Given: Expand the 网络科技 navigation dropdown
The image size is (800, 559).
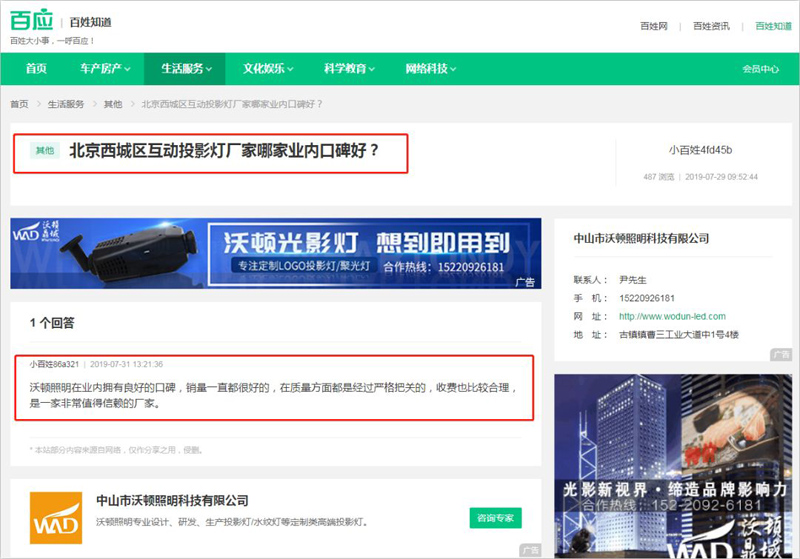Looking at the screenshot, I should click(x=431, y=68).
